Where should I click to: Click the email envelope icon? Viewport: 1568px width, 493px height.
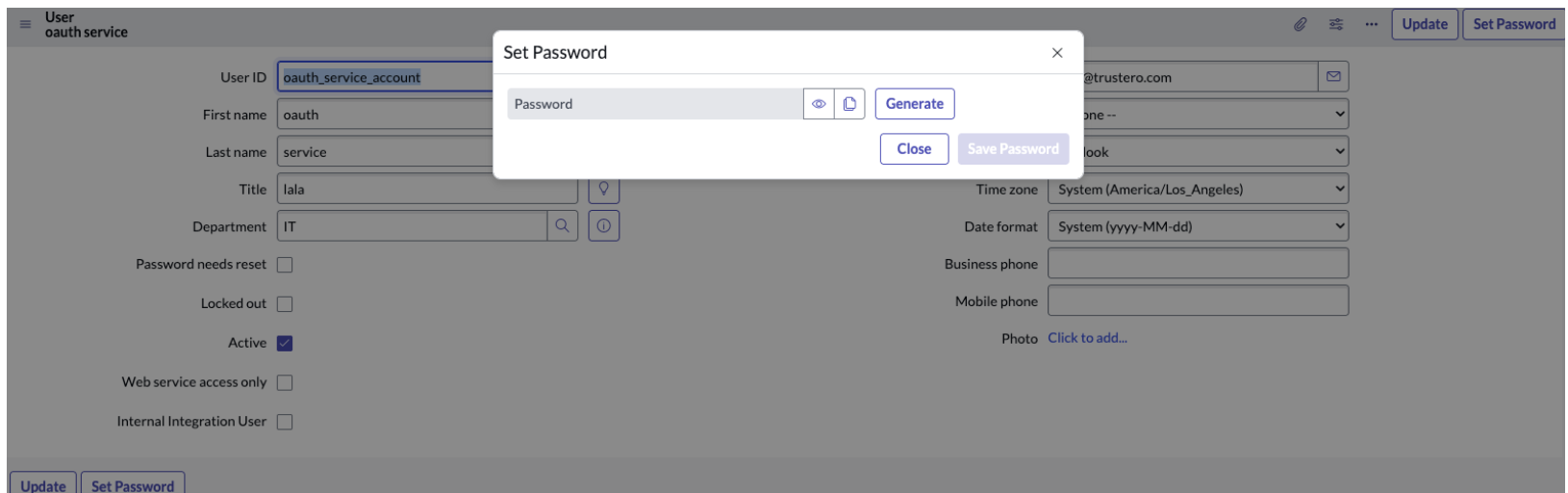1333,77
